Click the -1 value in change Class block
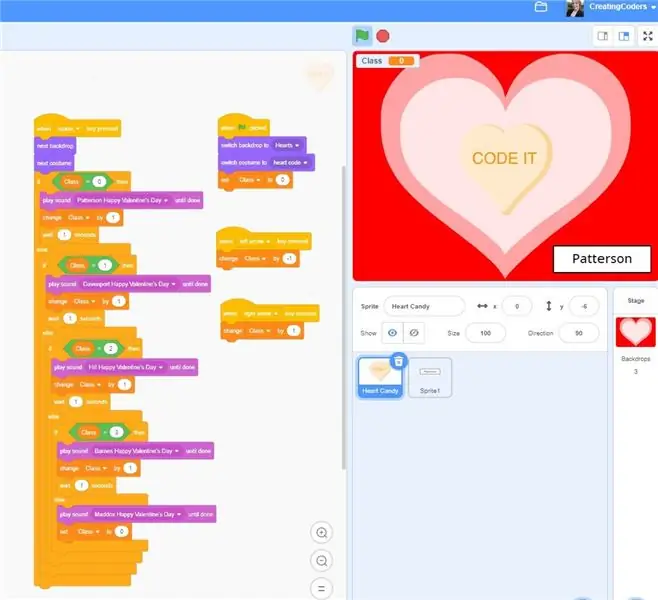Viewport: 658px width, 600px height. pos(290,259)
